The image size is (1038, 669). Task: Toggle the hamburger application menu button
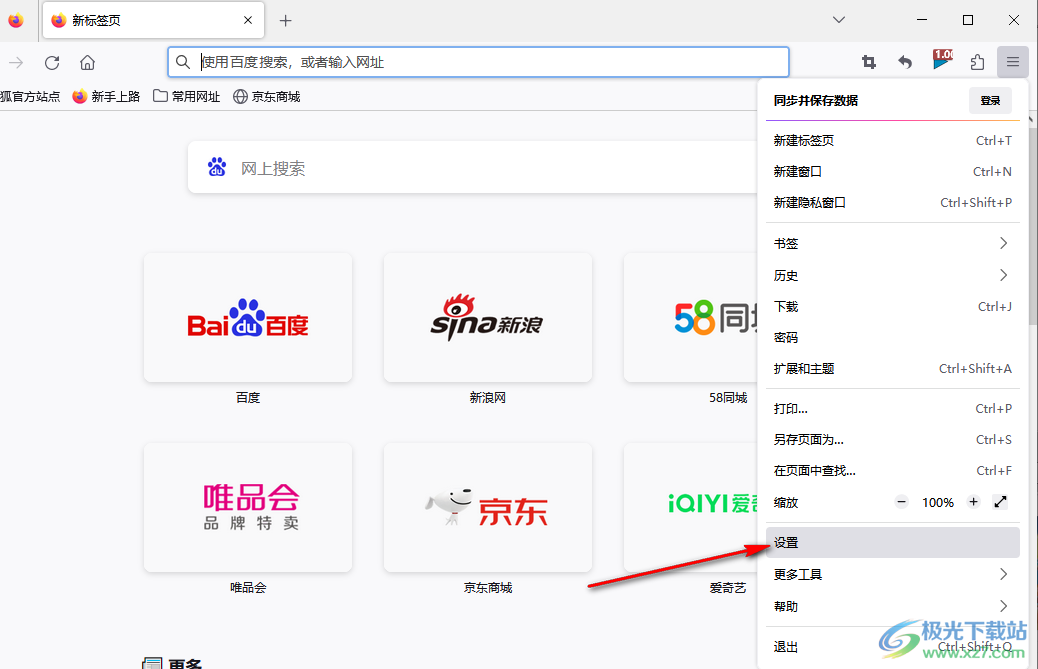coord(1013,62)
